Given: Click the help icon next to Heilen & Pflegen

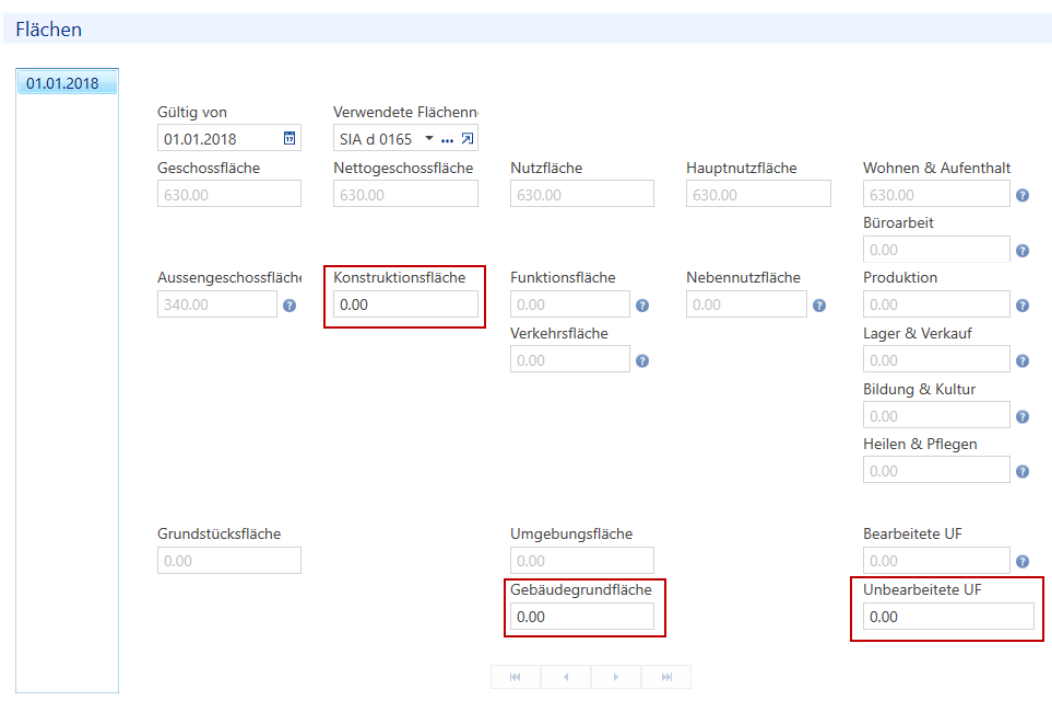Looking at the screenshot, I should point(1022,472).
